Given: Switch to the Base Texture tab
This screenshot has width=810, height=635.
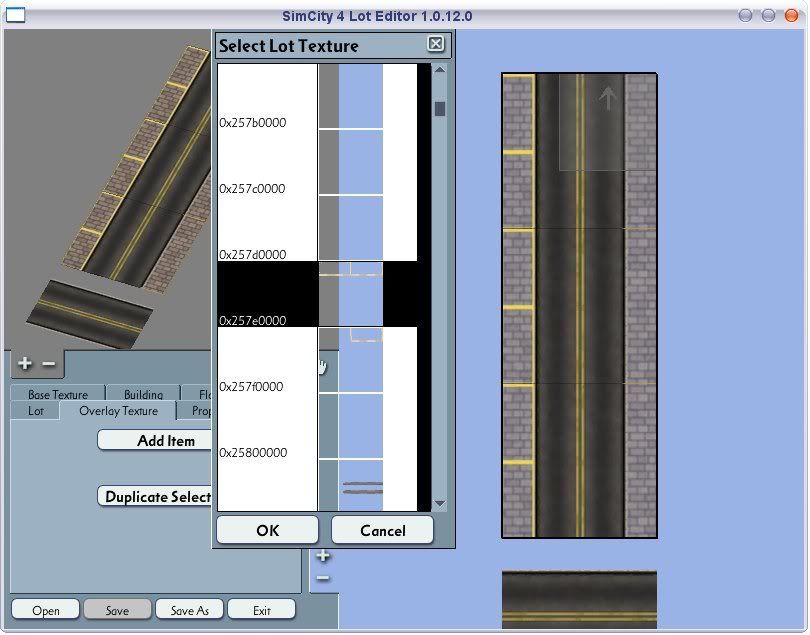Looking at the screenshot, I should tap(58, 394).
